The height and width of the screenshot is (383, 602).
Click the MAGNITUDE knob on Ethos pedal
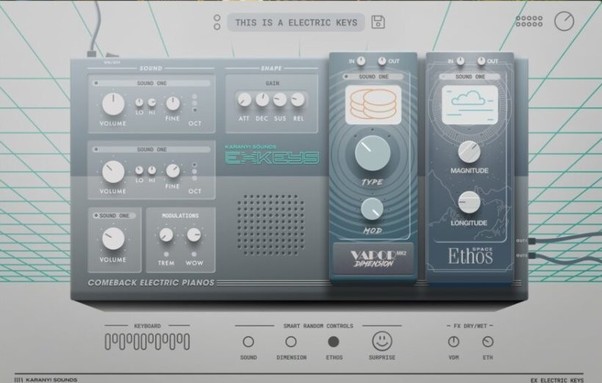[469, 152]
